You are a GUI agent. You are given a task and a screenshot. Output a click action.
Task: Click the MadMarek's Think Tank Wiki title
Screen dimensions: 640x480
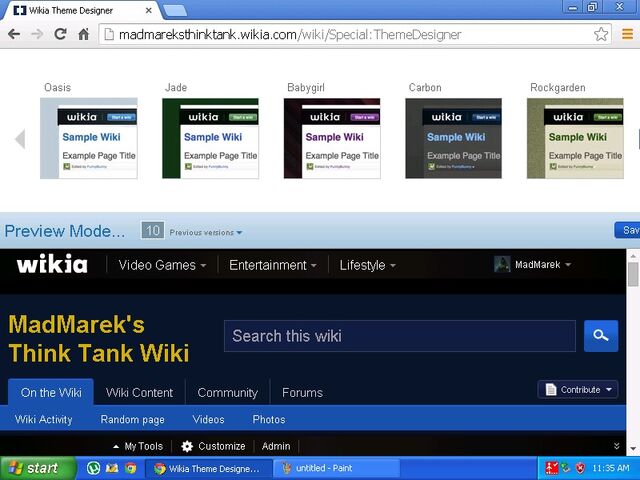pos(99,339)
